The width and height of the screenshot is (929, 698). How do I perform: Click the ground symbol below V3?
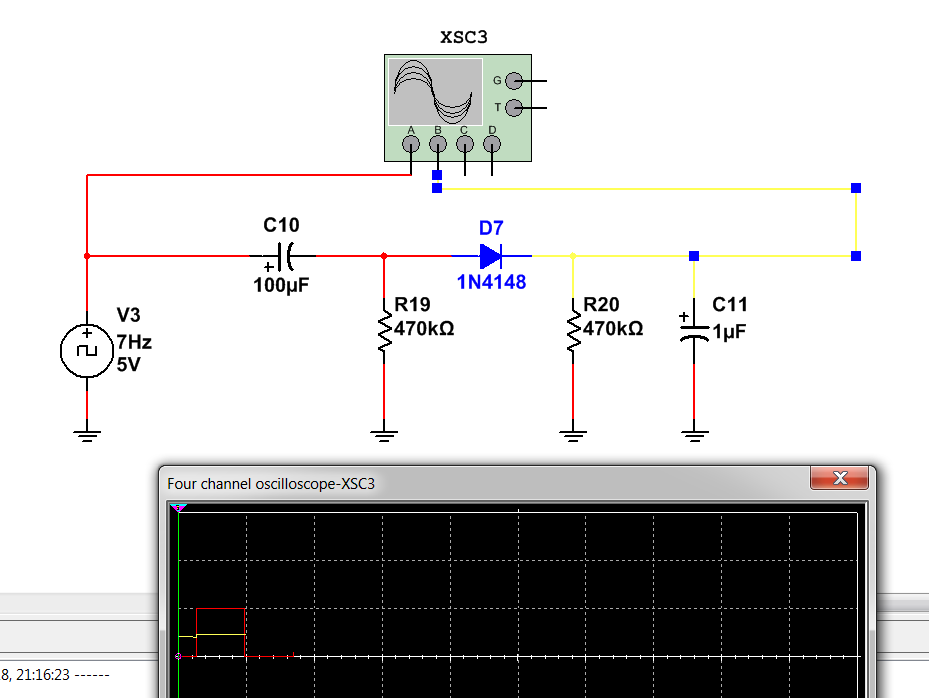pos(87,433)
